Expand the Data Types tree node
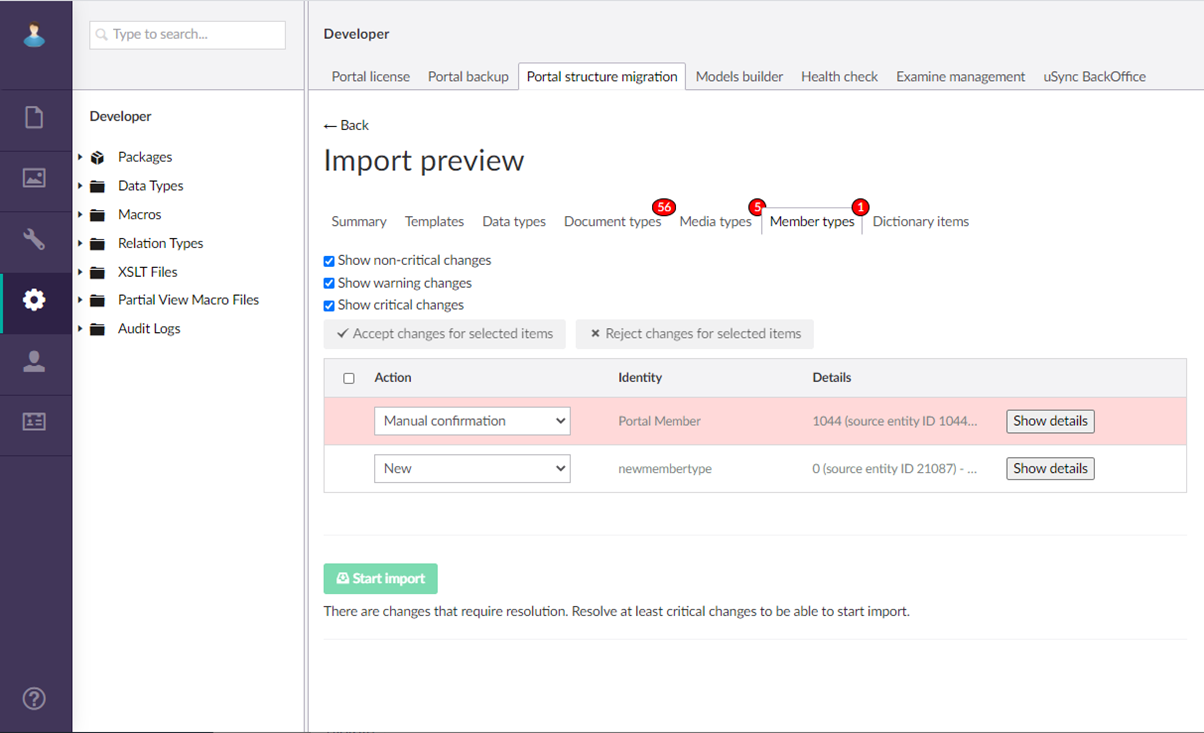This screenshot has width=1204, height=733. point(80,186)
